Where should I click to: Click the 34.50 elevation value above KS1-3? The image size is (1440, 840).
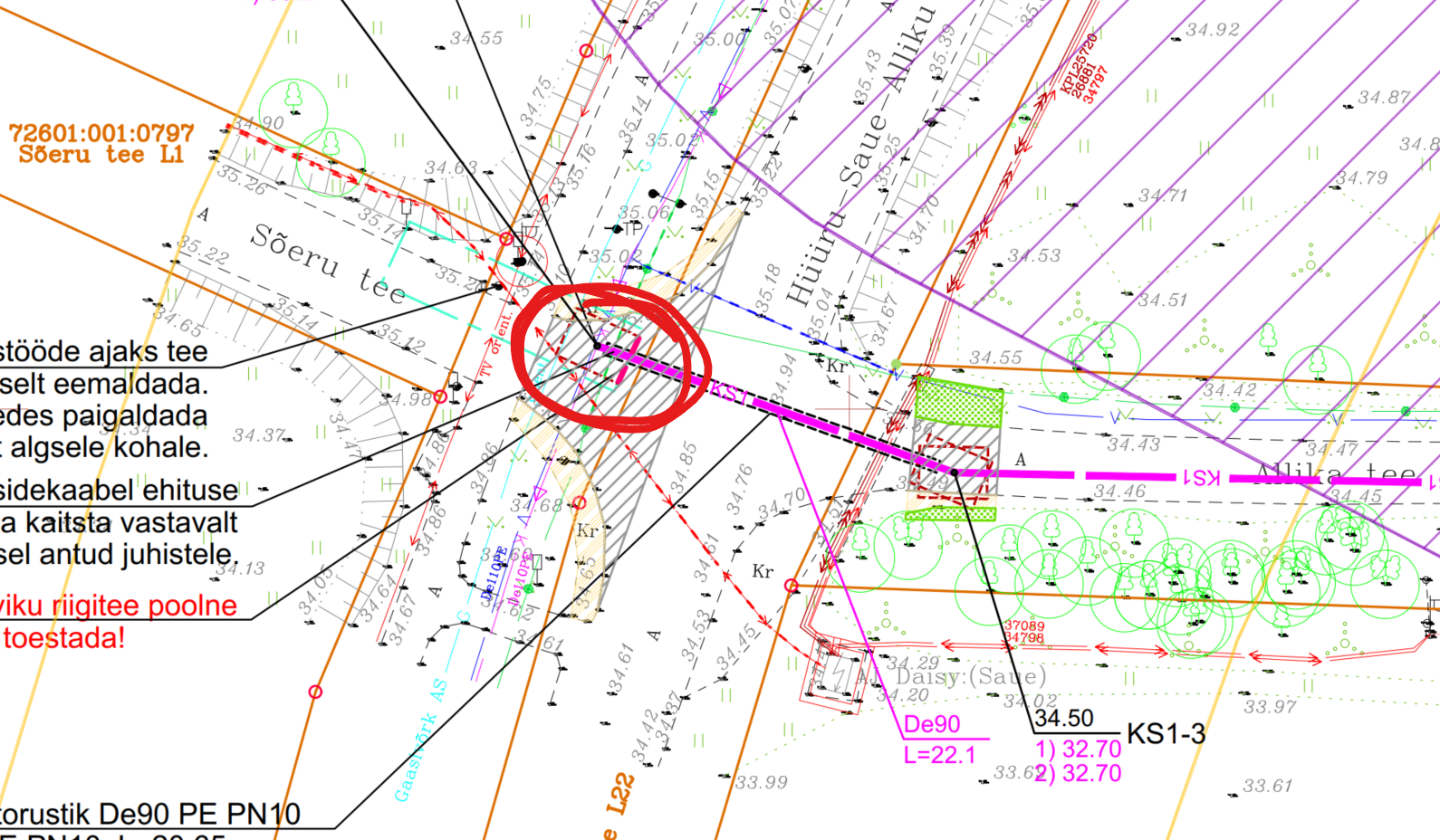click(x=1064, y=719)
